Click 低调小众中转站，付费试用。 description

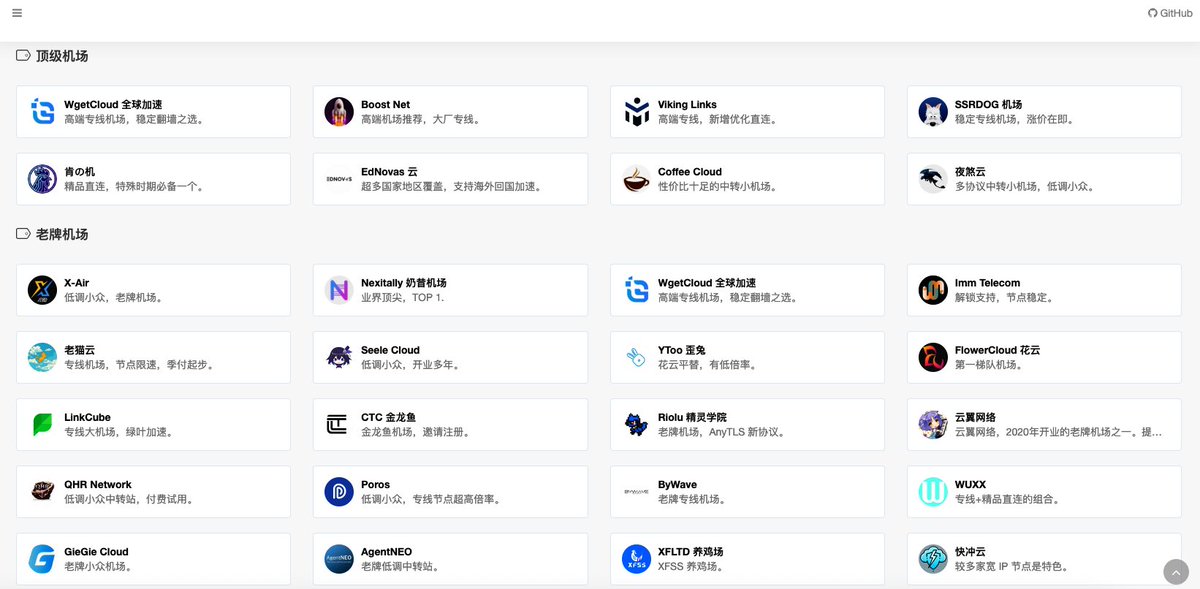click(129, 499)
